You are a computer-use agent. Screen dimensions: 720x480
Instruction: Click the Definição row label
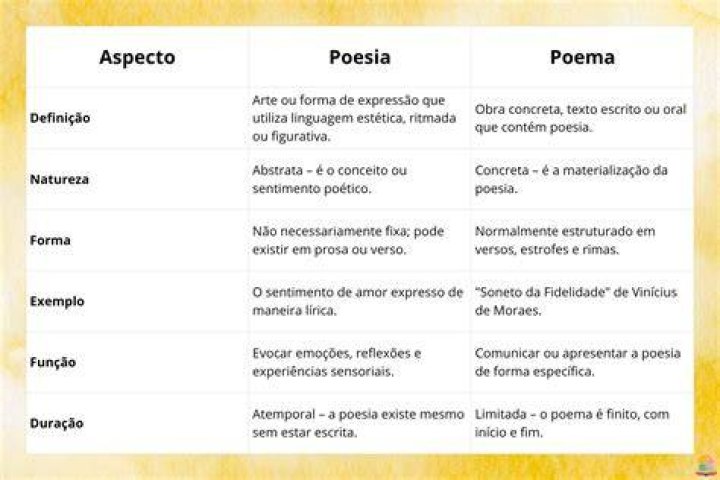(60, 118)
